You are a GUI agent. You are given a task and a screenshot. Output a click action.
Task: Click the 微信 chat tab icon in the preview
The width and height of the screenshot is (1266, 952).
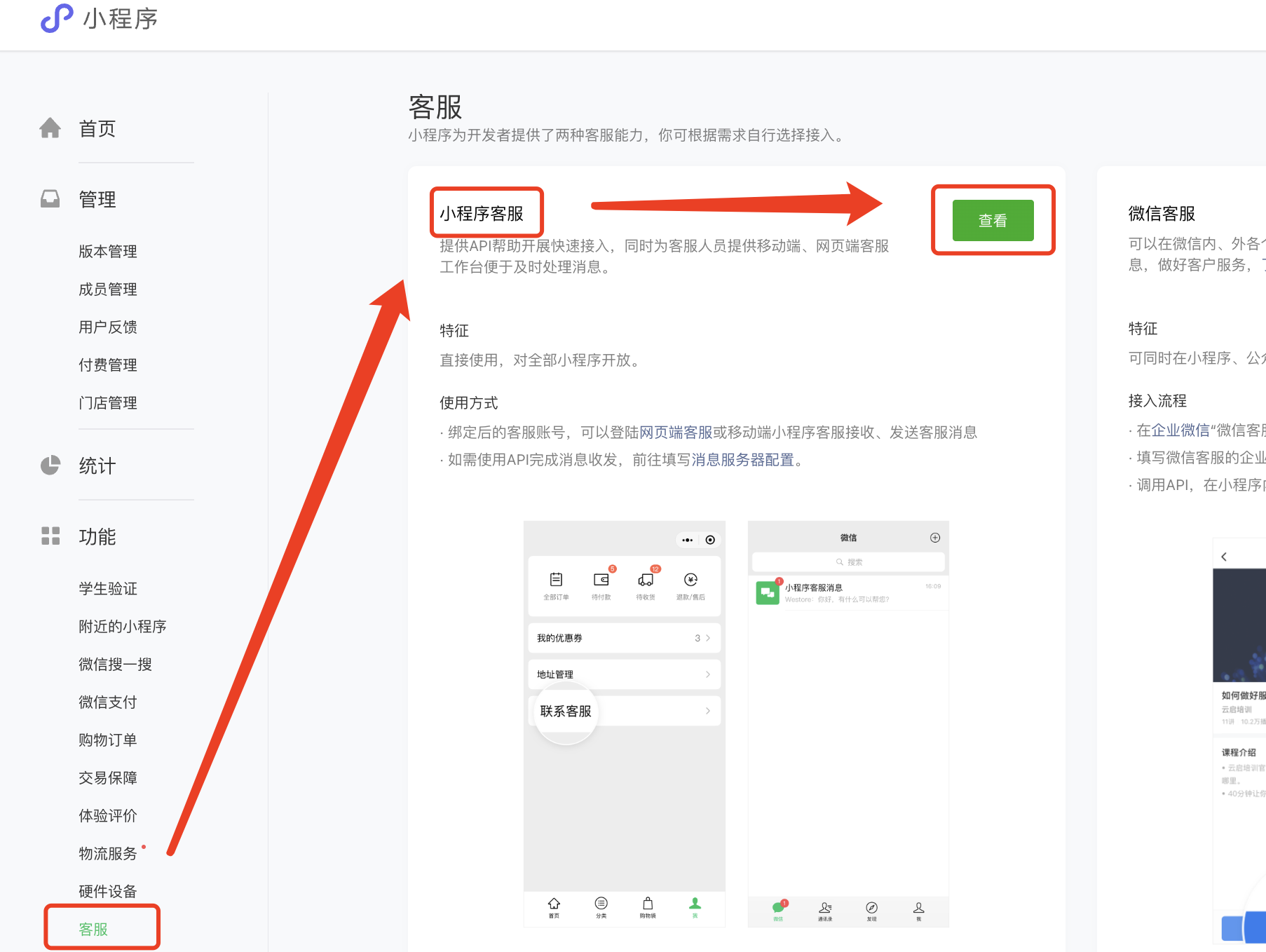(x=779, y=906)
